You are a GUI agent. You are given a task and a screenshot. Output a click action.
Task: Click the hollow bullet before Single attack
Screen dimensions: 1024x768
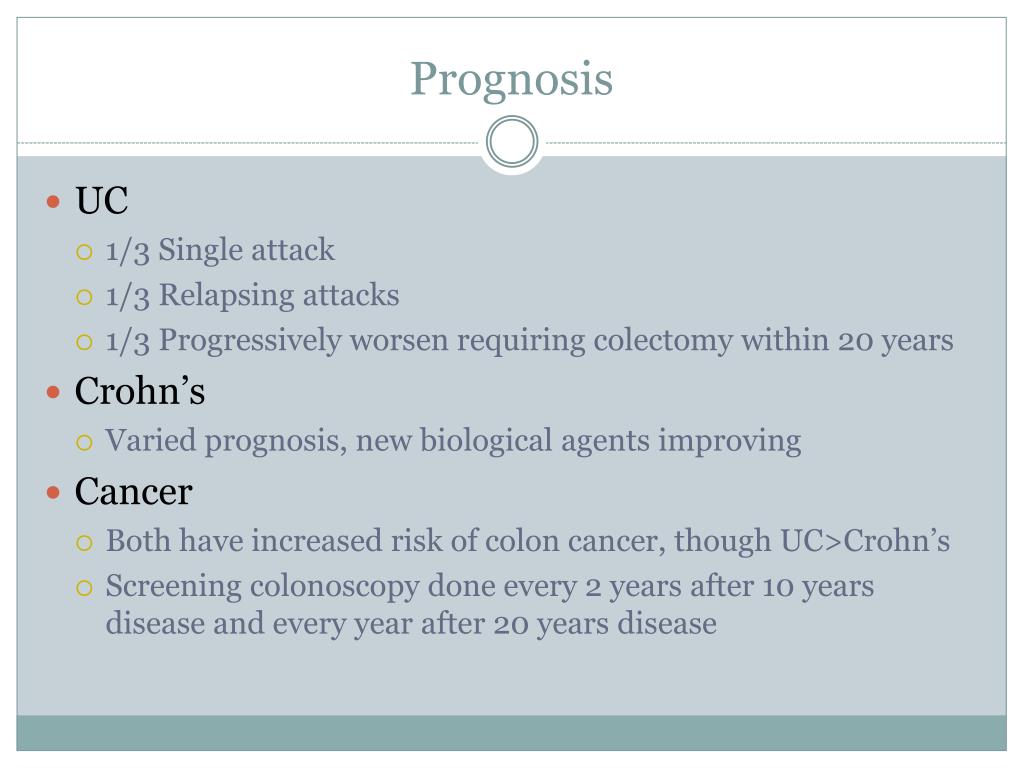(85, 251)
